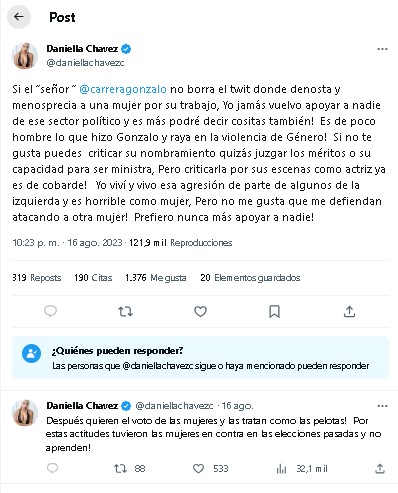Open the @carreragonzalo mention link
Viewport: 398px width, 493px height.
123,89
